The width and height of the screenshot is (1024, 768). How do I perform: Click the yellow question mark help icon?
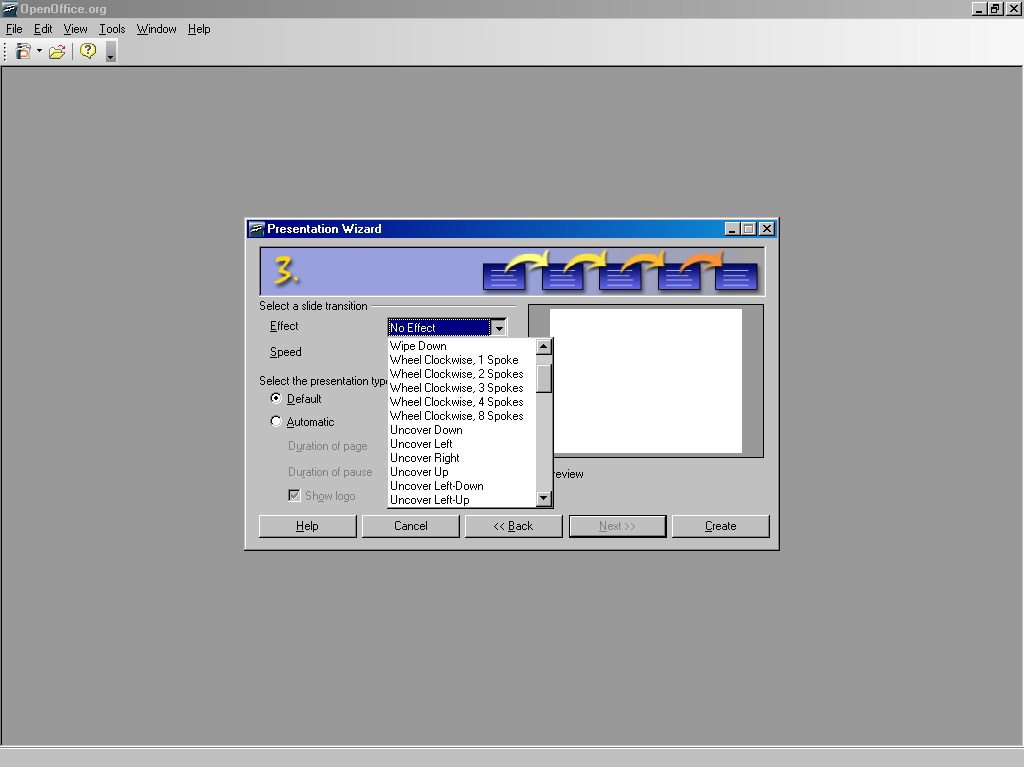tap(88, 51)
